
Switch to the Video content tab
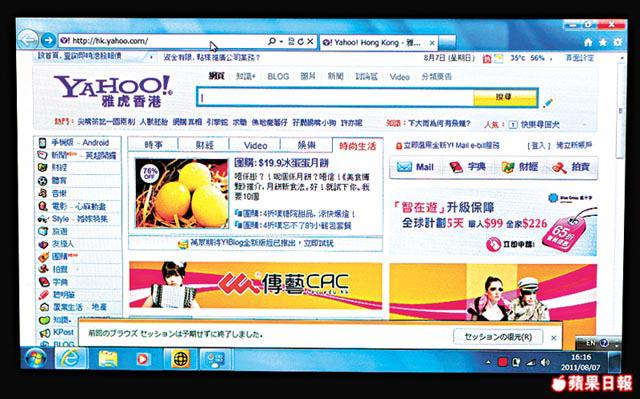click(x=256, y=146)
